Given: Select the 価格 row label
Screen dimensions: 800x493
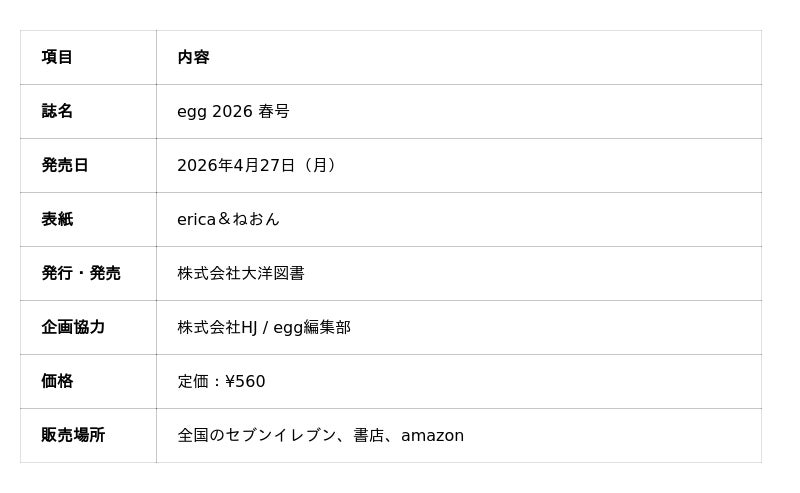Looking at the screenshot, I should 57,381.
